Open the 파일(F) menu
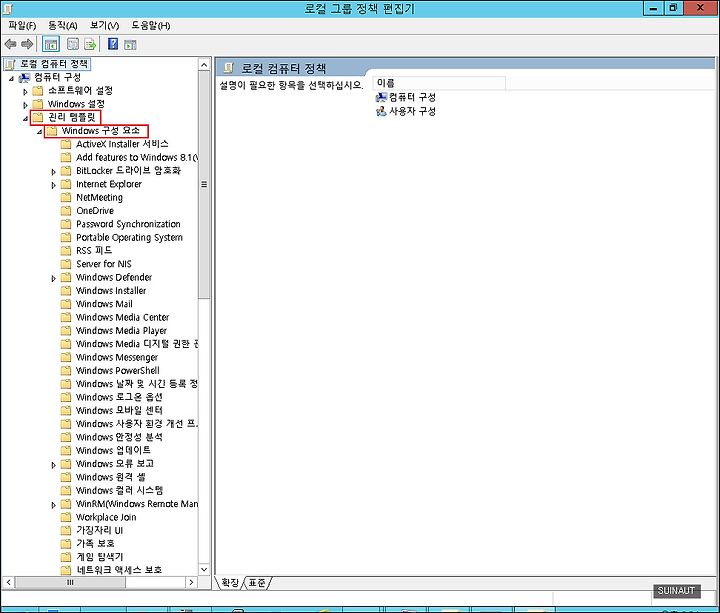The image size is (720, 613). click(22, 26)
